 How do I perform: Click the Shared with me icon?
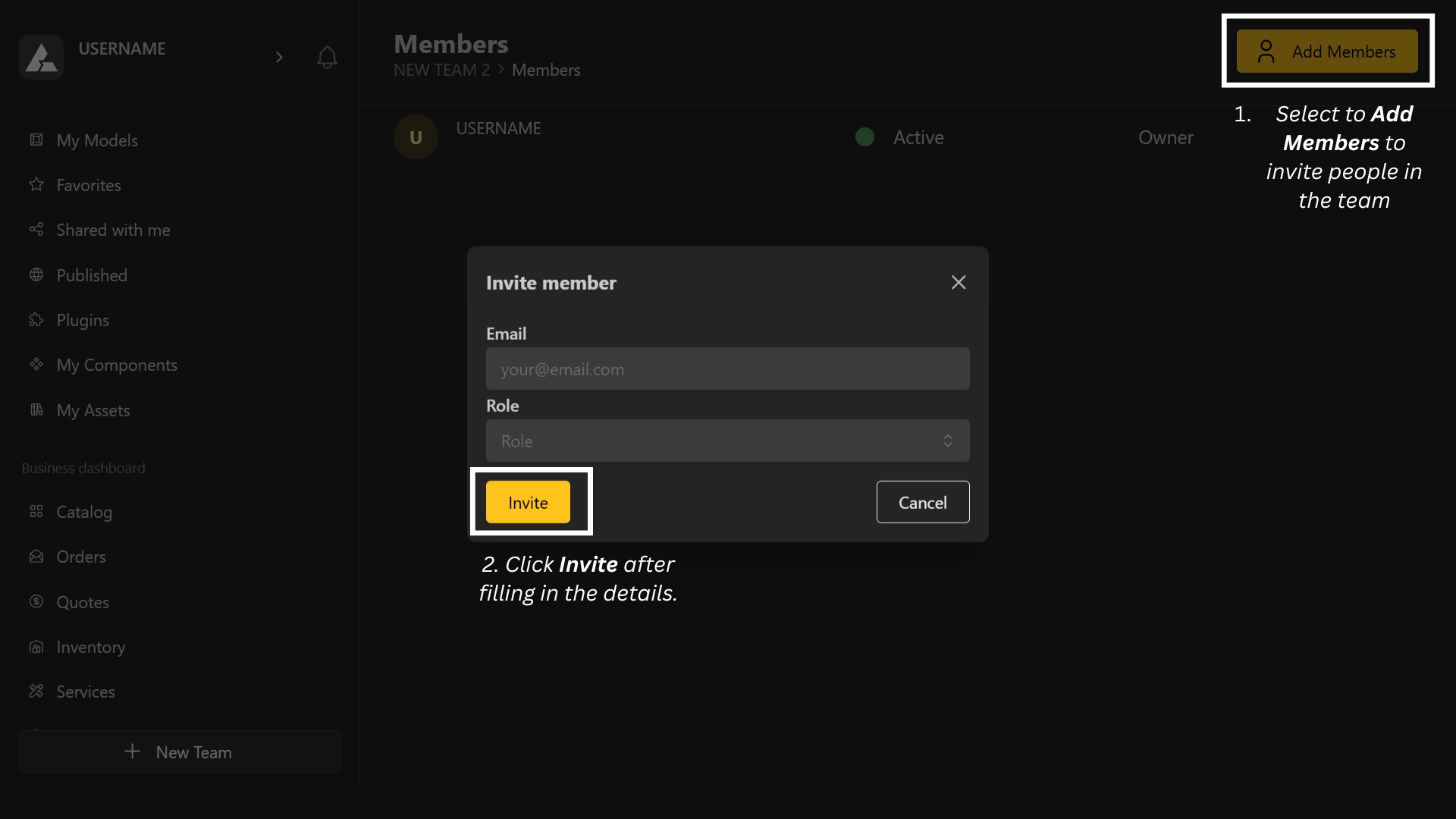(x=36, y=229)
